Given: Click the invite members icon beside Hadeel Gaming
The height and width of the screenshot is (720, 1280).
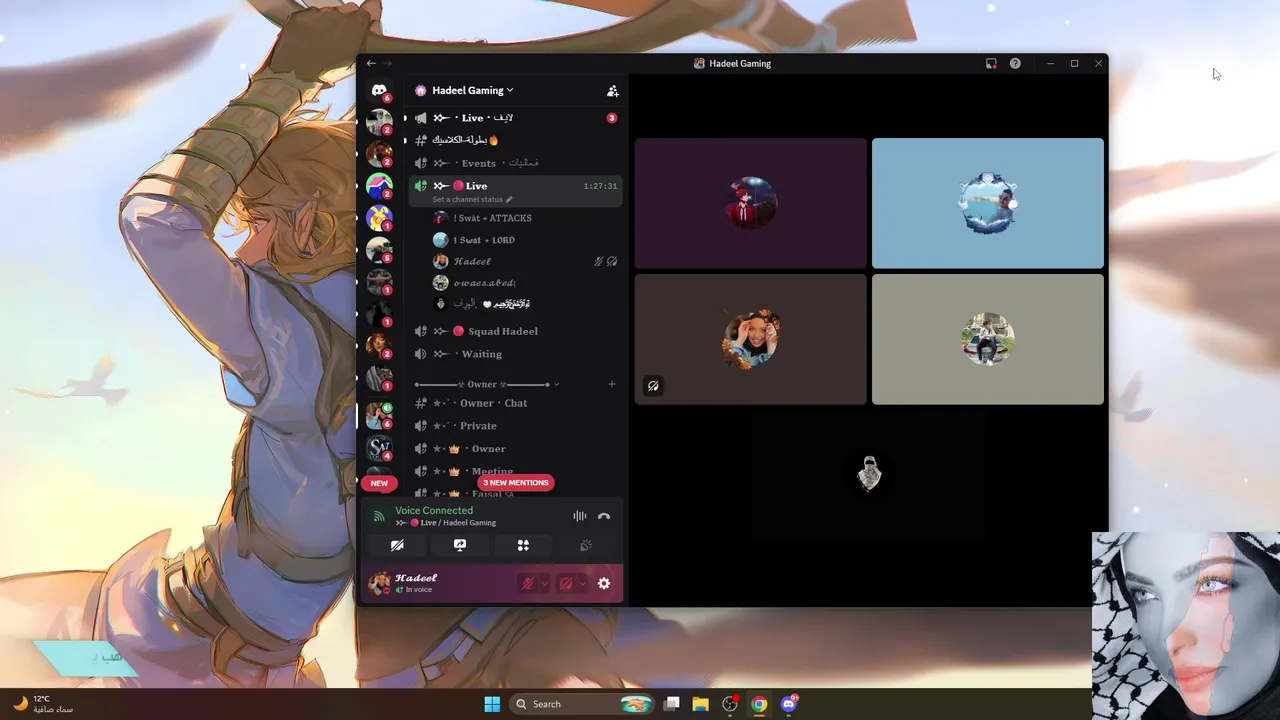Looking at the screenshot, I should click(x=613, y=91).
